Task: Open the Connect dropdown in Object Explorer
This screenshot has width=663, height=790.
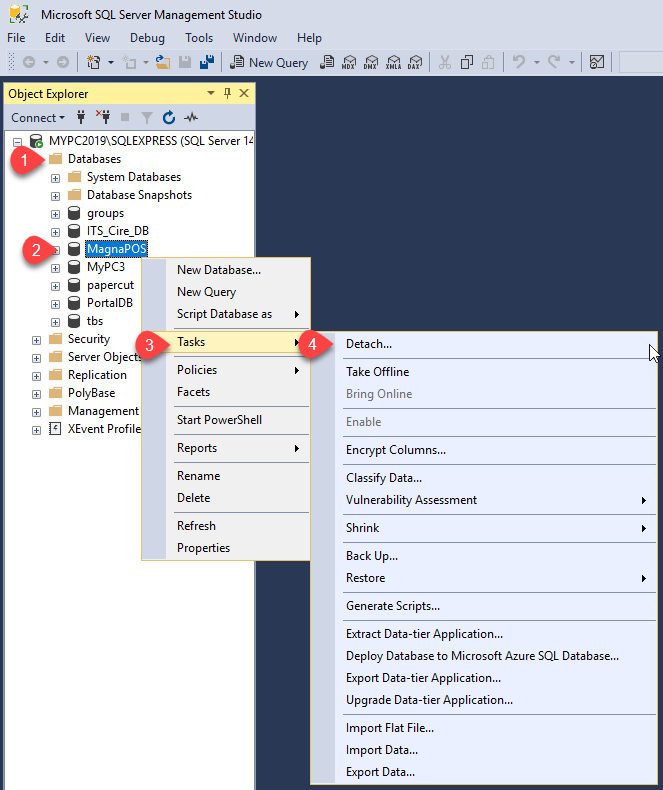Action: (38, 117)
